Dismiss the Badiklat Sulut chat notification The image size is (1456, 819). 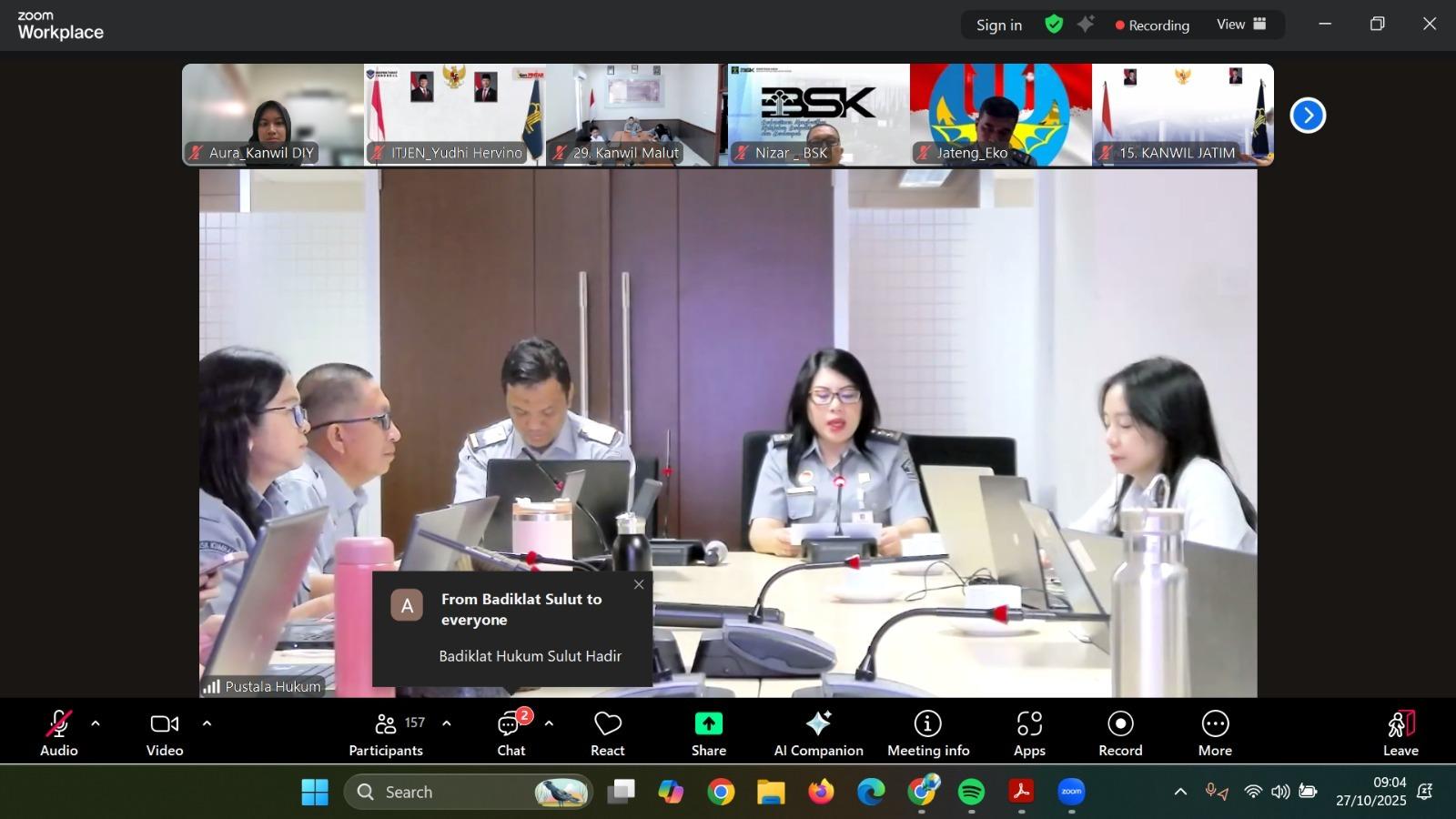pos(639,584)
